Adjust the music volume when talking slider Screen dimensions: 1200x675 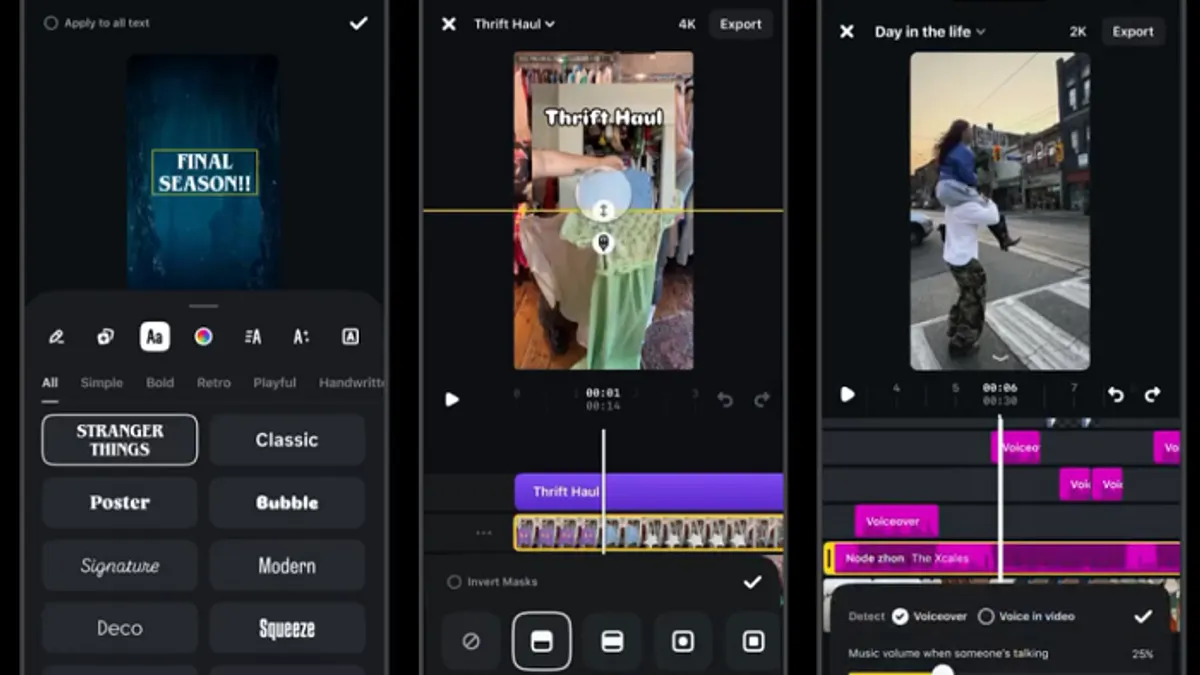(942, 669)
